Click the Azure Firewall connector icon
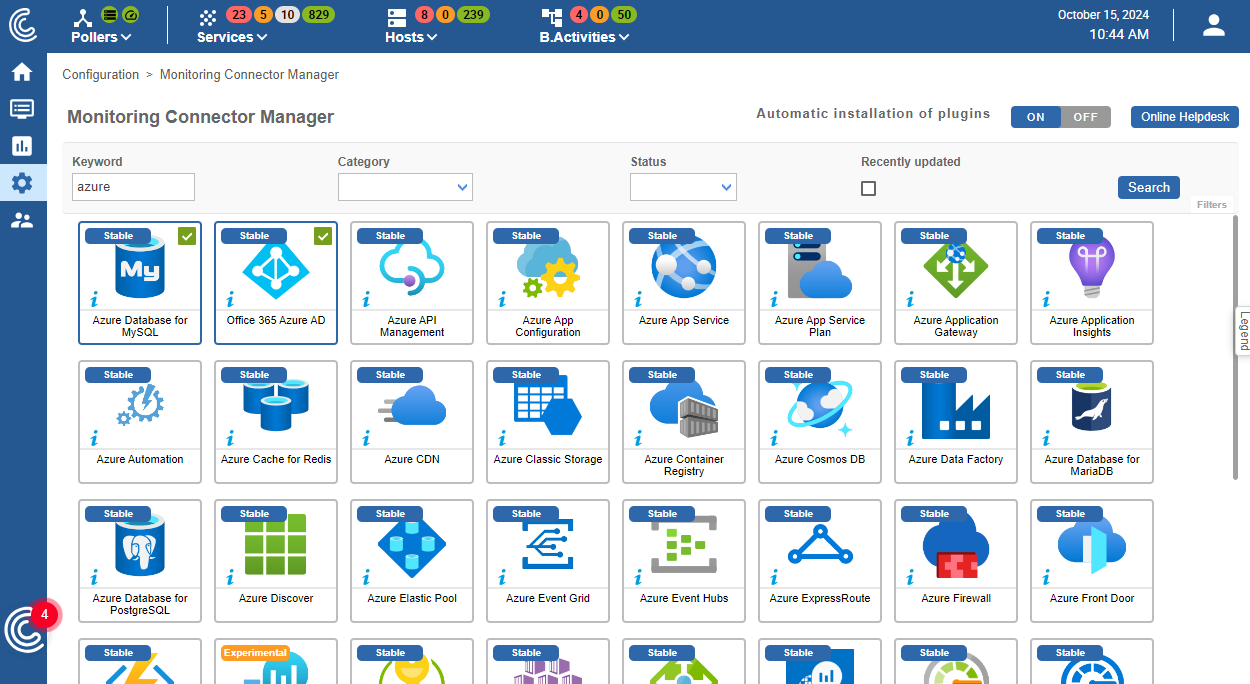This screenshot has height=684, width=1250. (x=956, y=546)
